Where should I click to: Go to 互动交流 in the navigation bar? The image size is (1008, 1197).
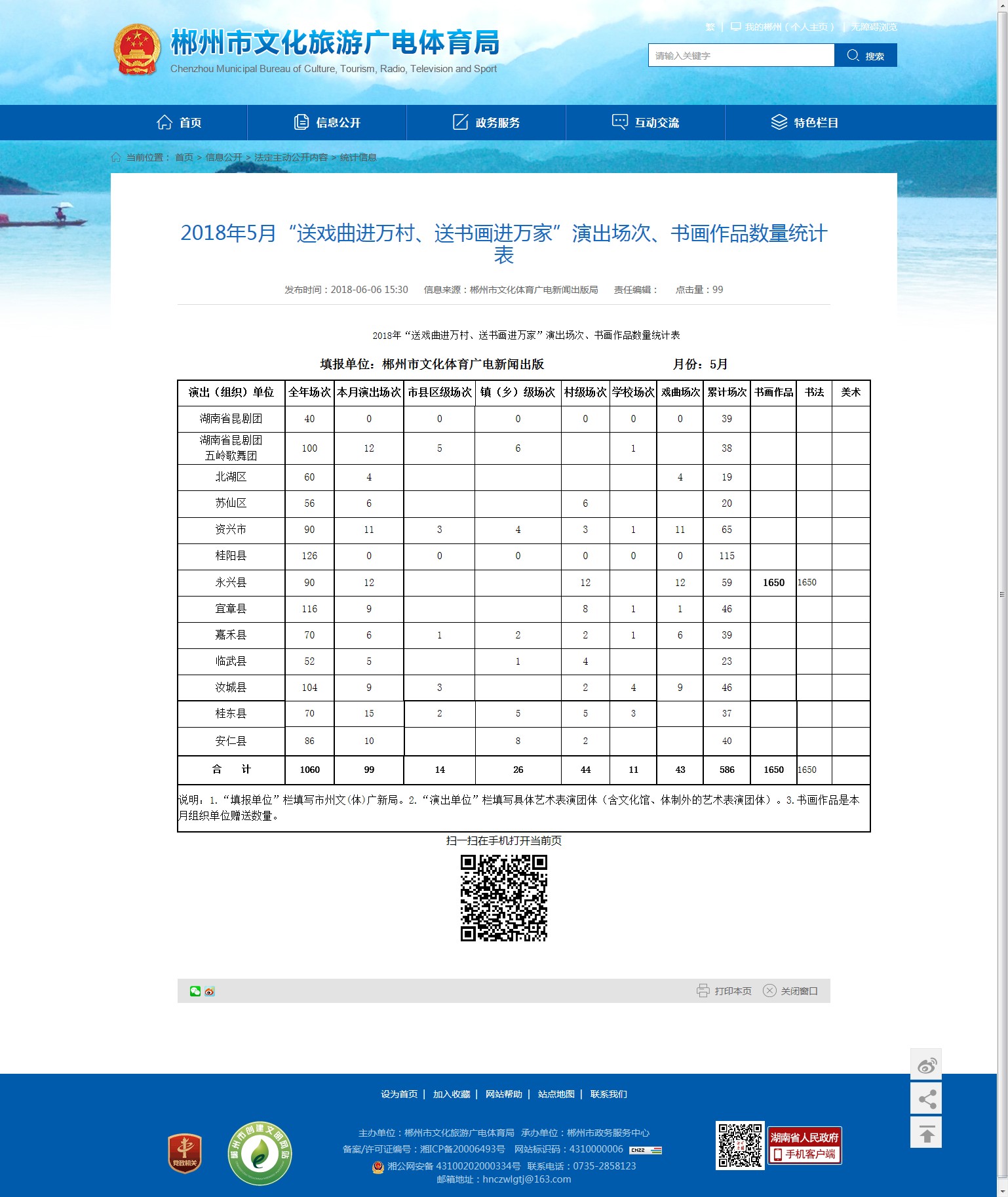(646, 123)
